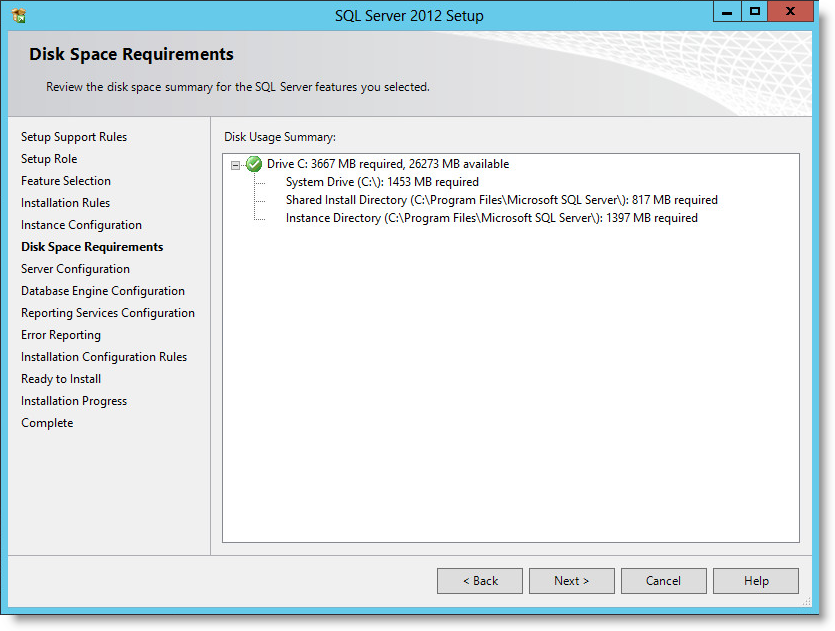The height and width of the screenshot is (631, 835).
Task: Click the Disk Usage Summary label
Action: [x=280, y=137]
